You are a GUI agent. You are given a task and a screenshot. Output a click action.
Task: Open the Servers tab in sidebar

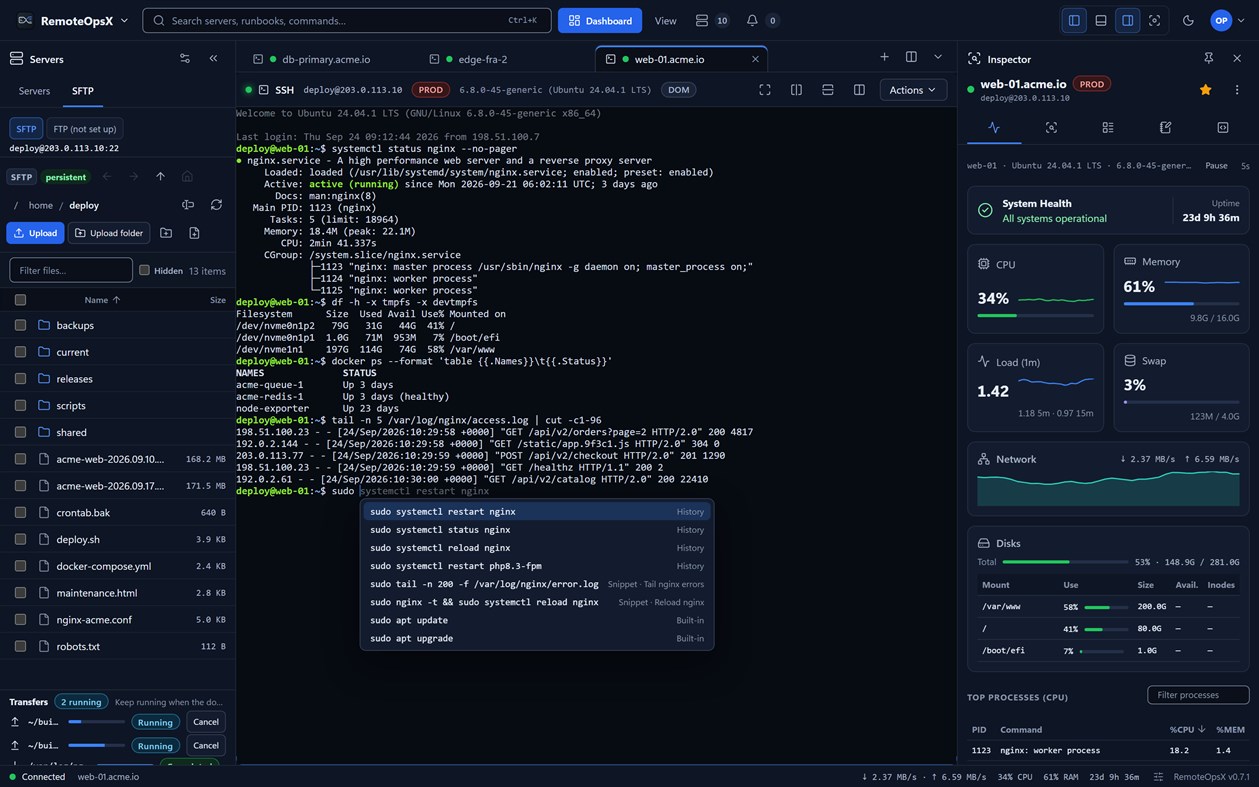pos(34,91)
